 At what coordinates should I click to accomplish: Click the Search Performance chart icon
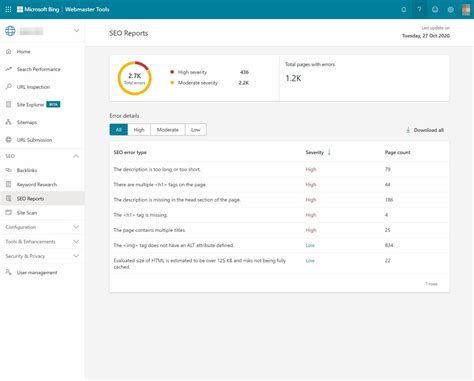[9, 69]
